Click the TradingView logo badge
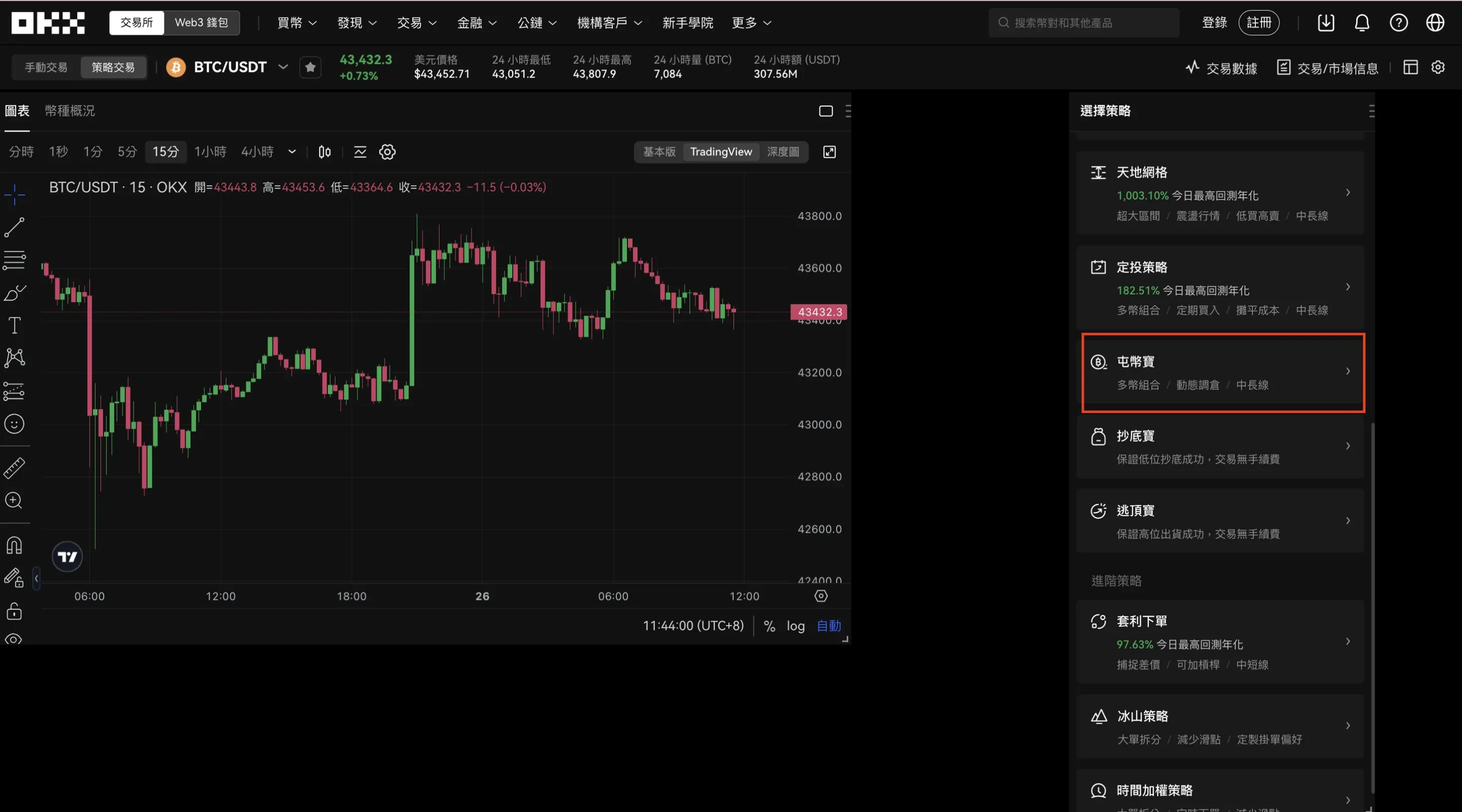Viewport: 1462px width, 812px height. (68, 557)
